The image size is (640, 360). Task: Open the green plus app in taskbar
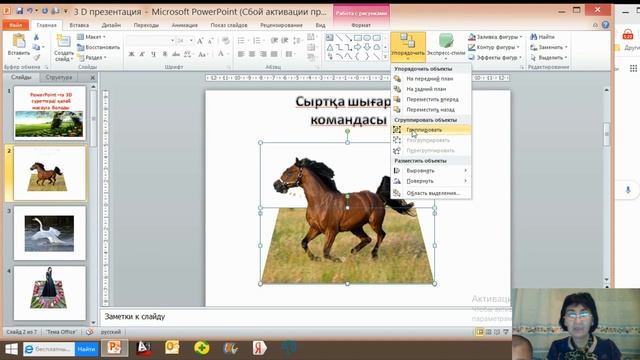pyautogui.click(x=202, y=348)
